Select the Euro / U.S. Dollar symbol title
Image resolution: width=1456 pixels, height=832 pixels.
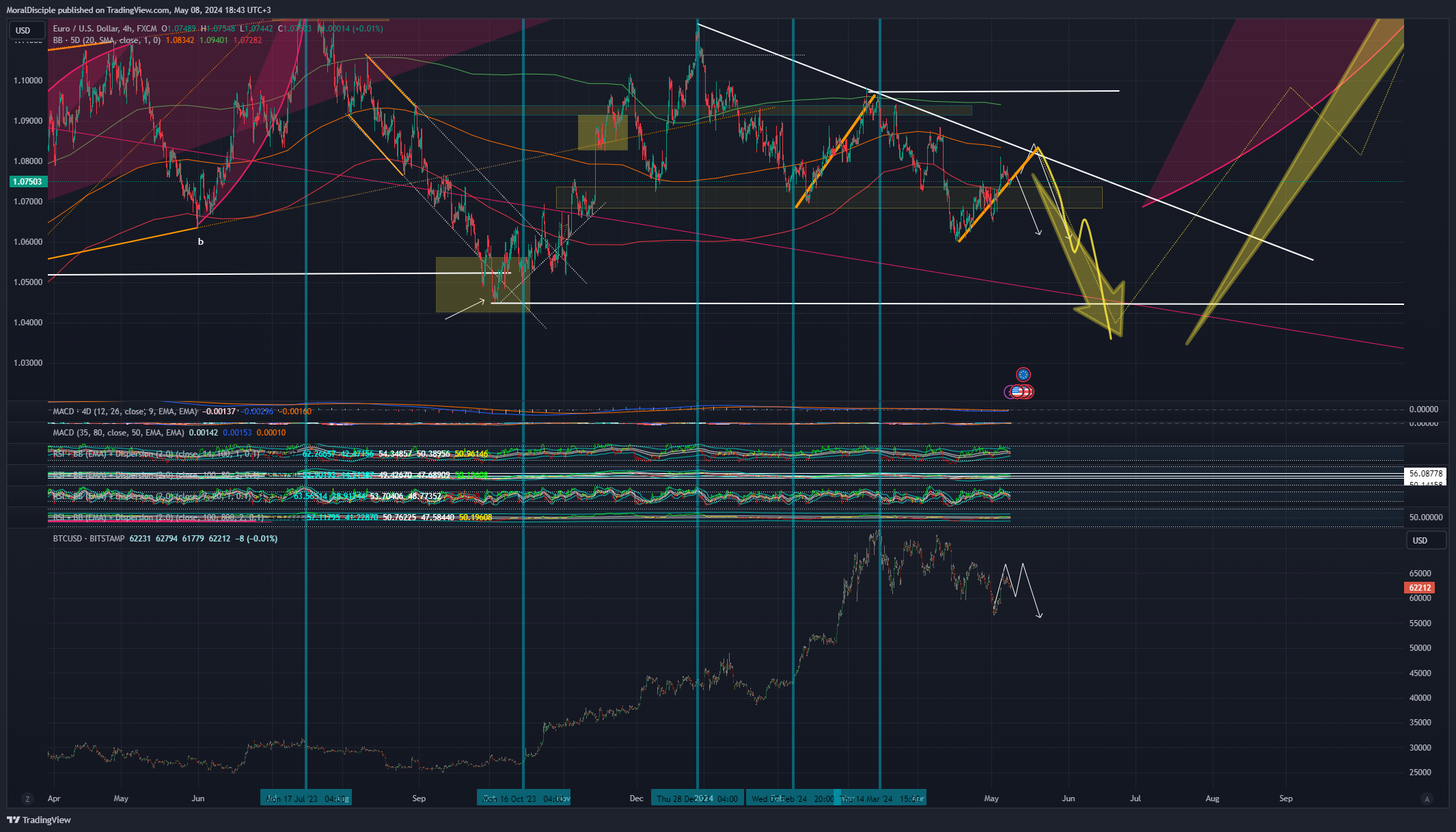tap(105, 29)
